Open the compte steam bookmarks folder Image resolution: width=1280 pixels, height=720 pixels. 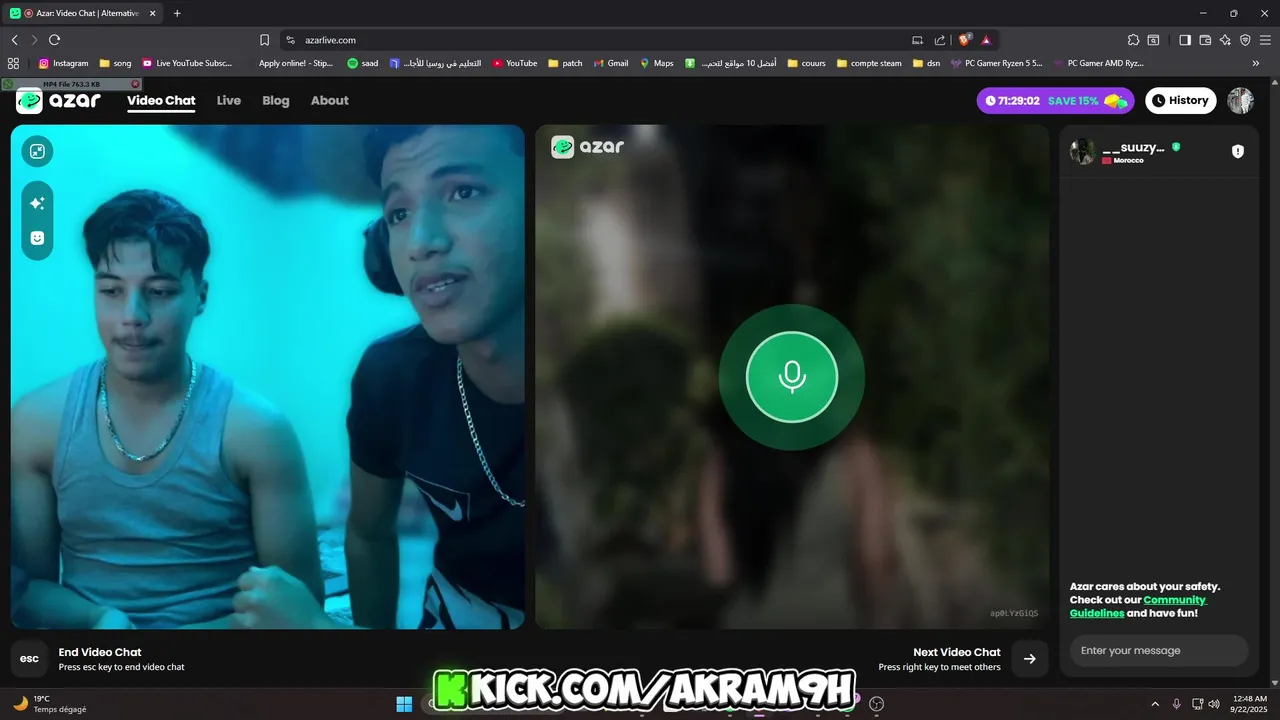(869, 63)
